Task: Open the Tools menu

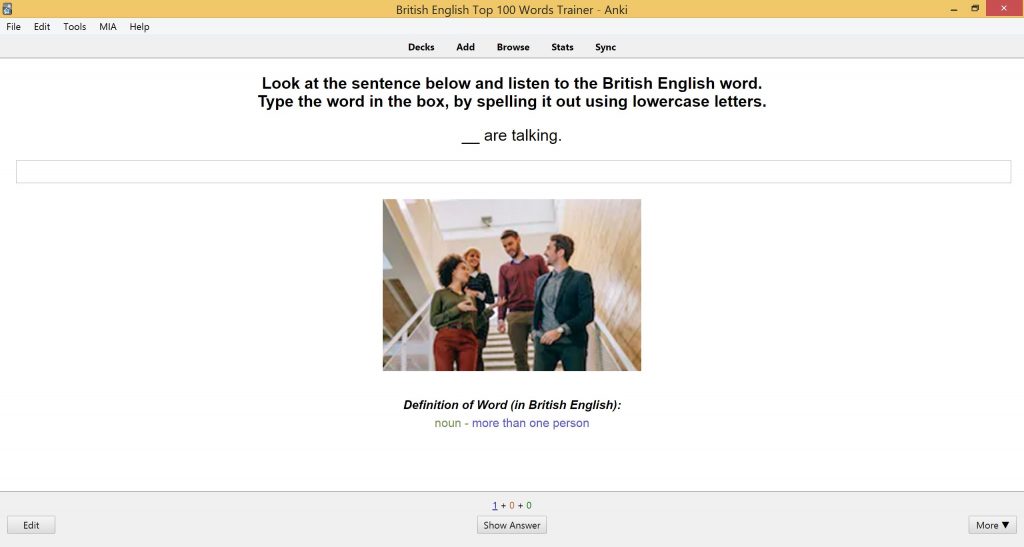Action: pyautogui.click(x=74, y=27)
